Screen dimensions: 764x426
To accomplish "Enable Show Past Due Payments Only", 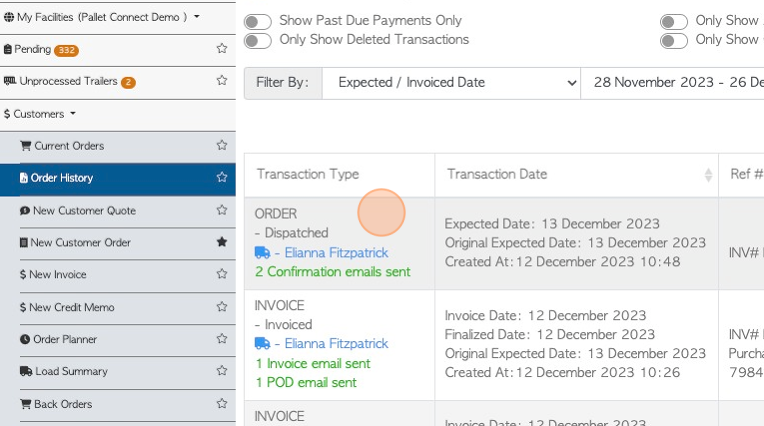I will click(x=258, y=21).
